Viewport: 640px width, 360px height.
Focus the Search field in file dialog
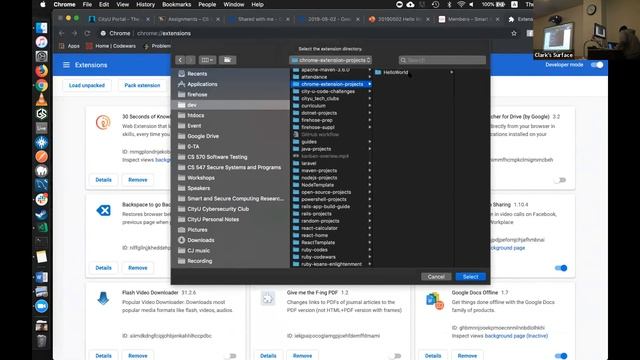point(442,60)
